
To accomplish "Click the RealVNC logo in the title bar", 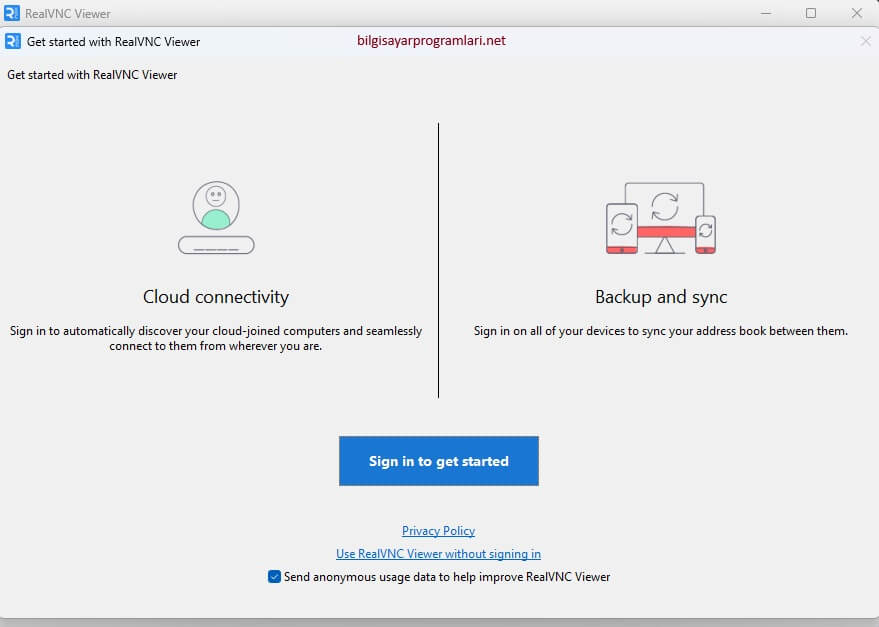I will click(x=12, y=13).
